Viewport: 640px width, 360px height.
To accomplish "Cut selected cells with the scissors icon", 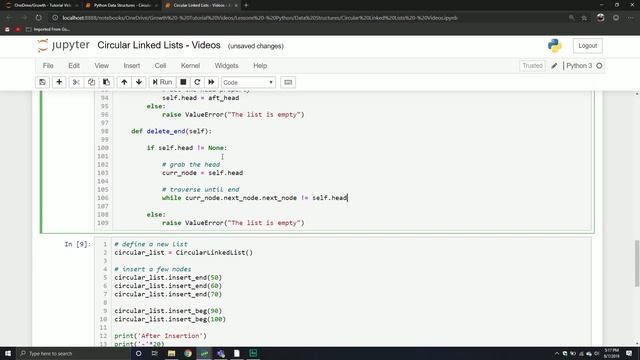I will pyautogui.click(x=76, y=82).
